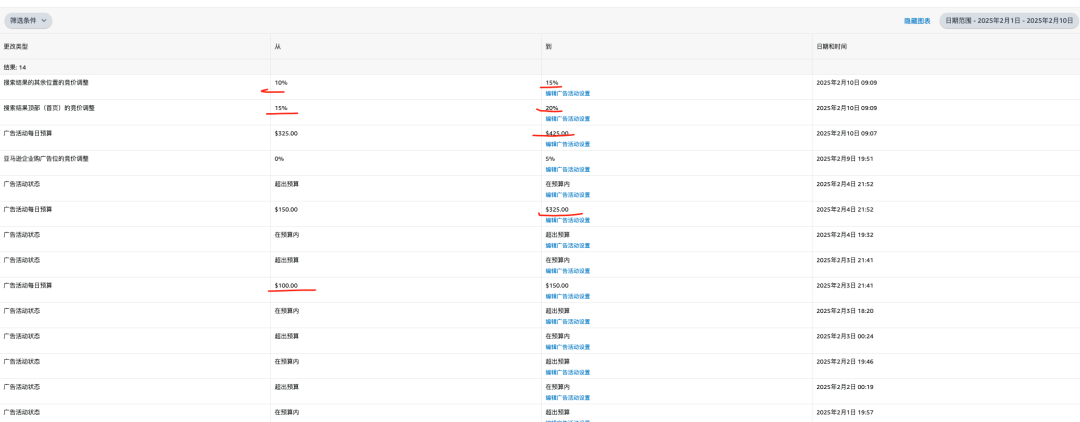Click the 日期和时间 column header

[831, 46]
